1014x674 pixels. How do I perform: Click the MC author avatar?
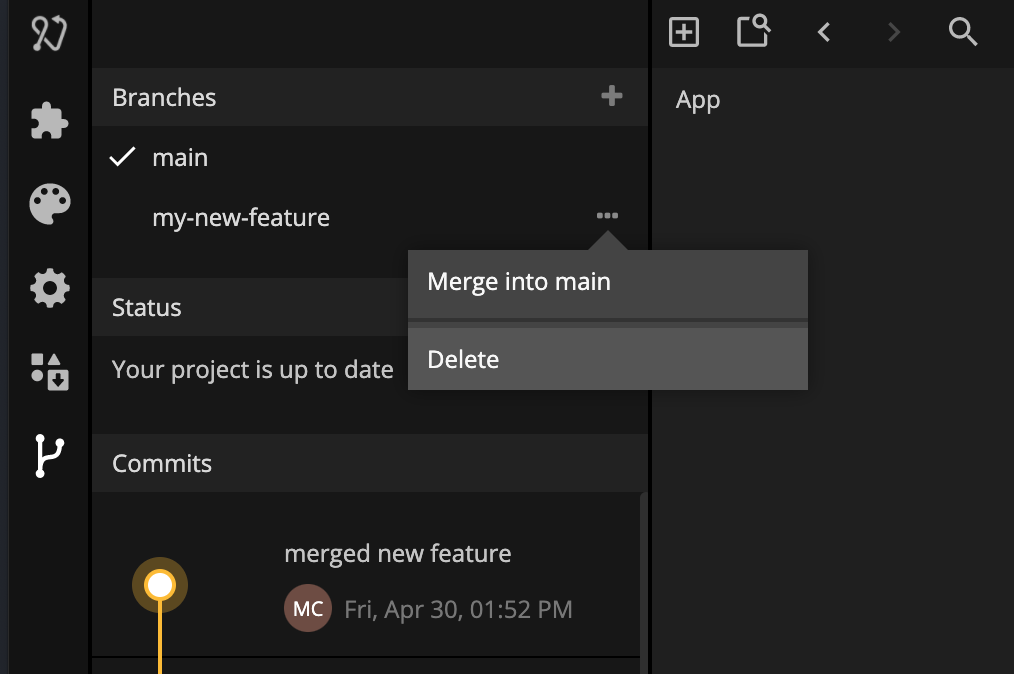click(308, 608)
